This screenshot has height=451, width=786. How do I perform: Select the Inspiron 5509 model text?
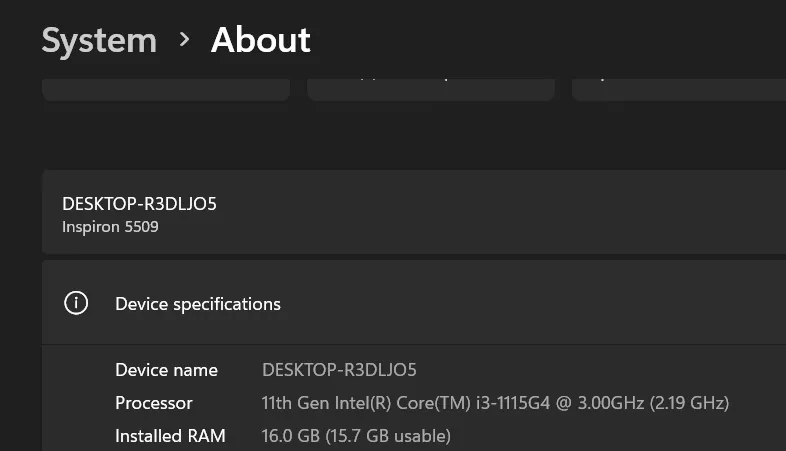coord(110,227)
